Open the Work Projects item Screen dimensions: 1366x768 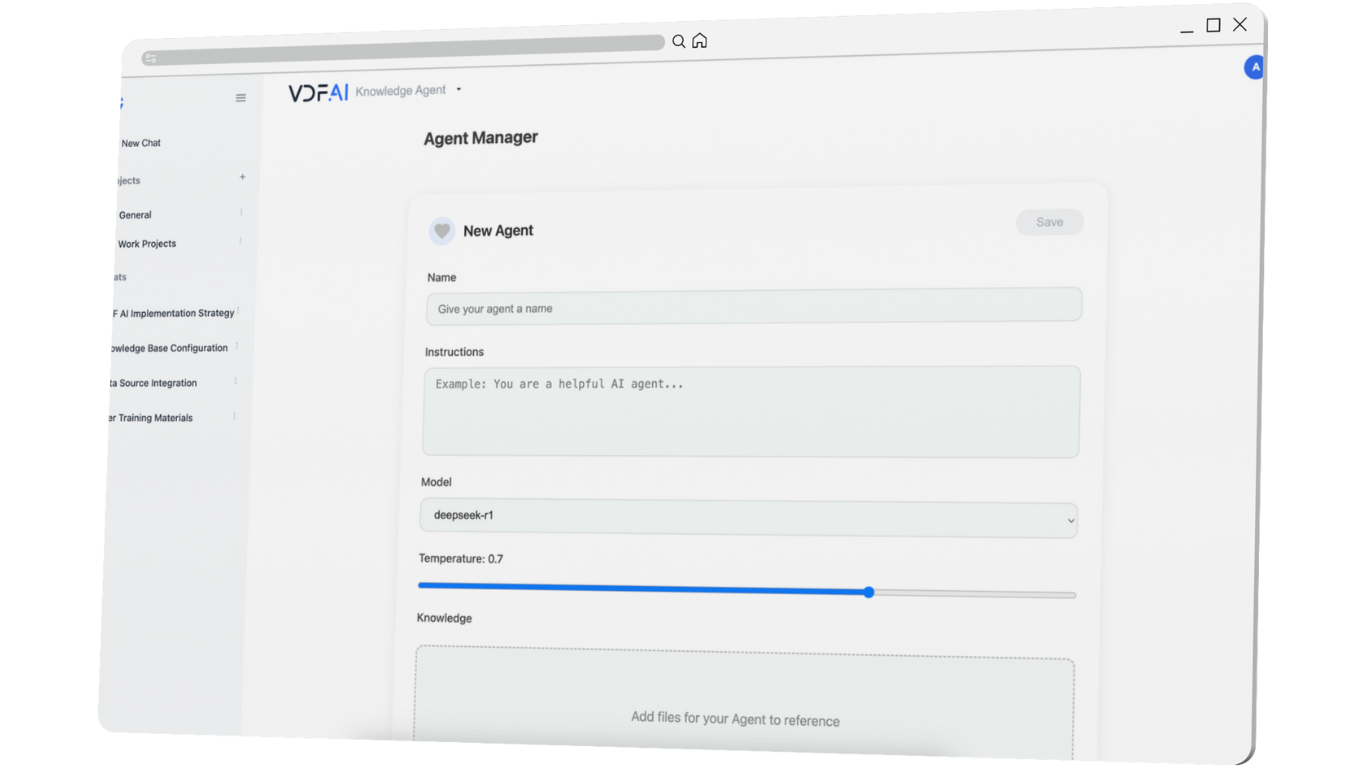coord(147,244)
